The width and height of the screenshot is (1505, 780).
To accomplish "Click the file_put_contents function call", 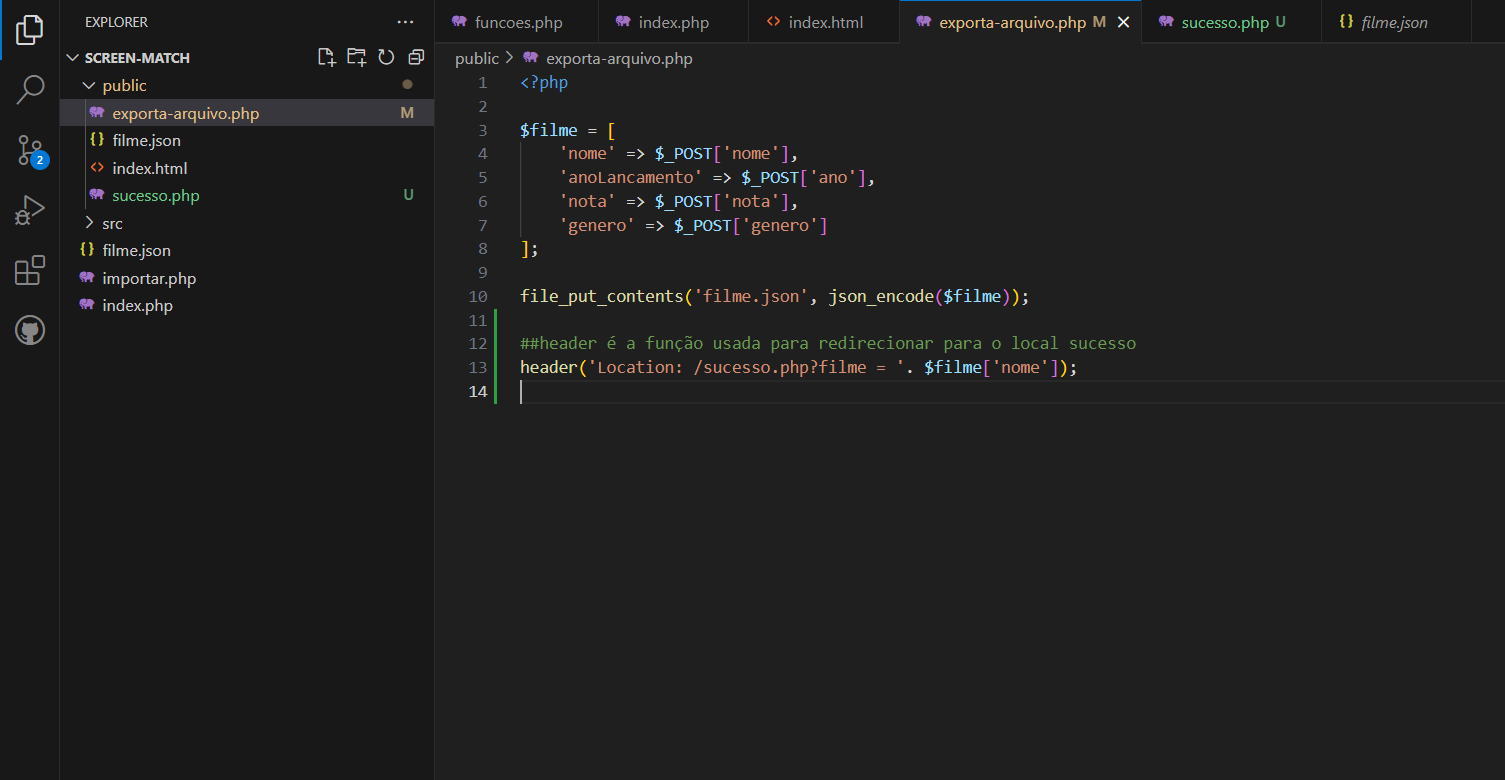I will coord(602,296).
